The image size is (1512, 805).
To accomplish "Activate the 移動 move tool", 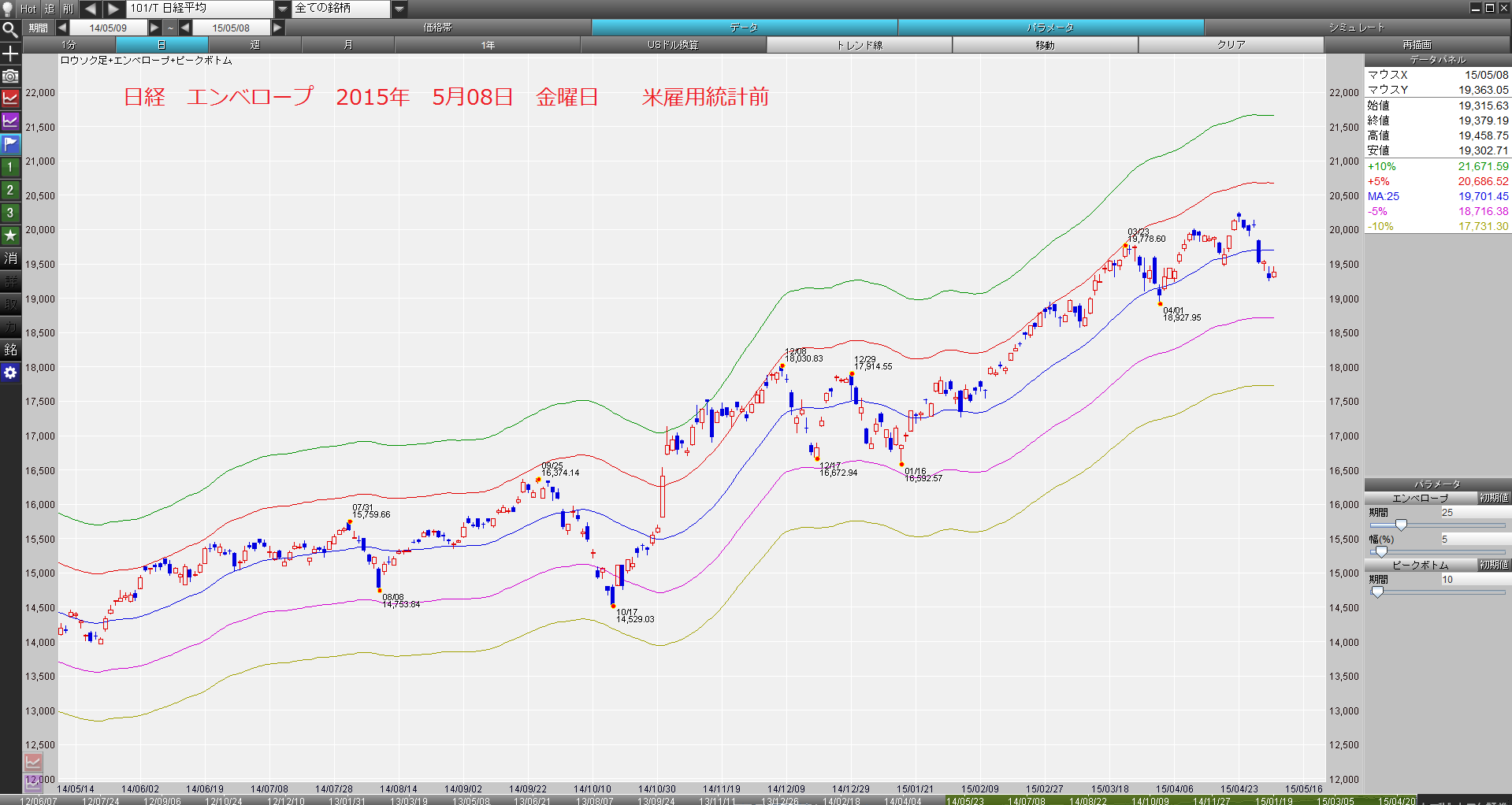I will point(1045,45).
